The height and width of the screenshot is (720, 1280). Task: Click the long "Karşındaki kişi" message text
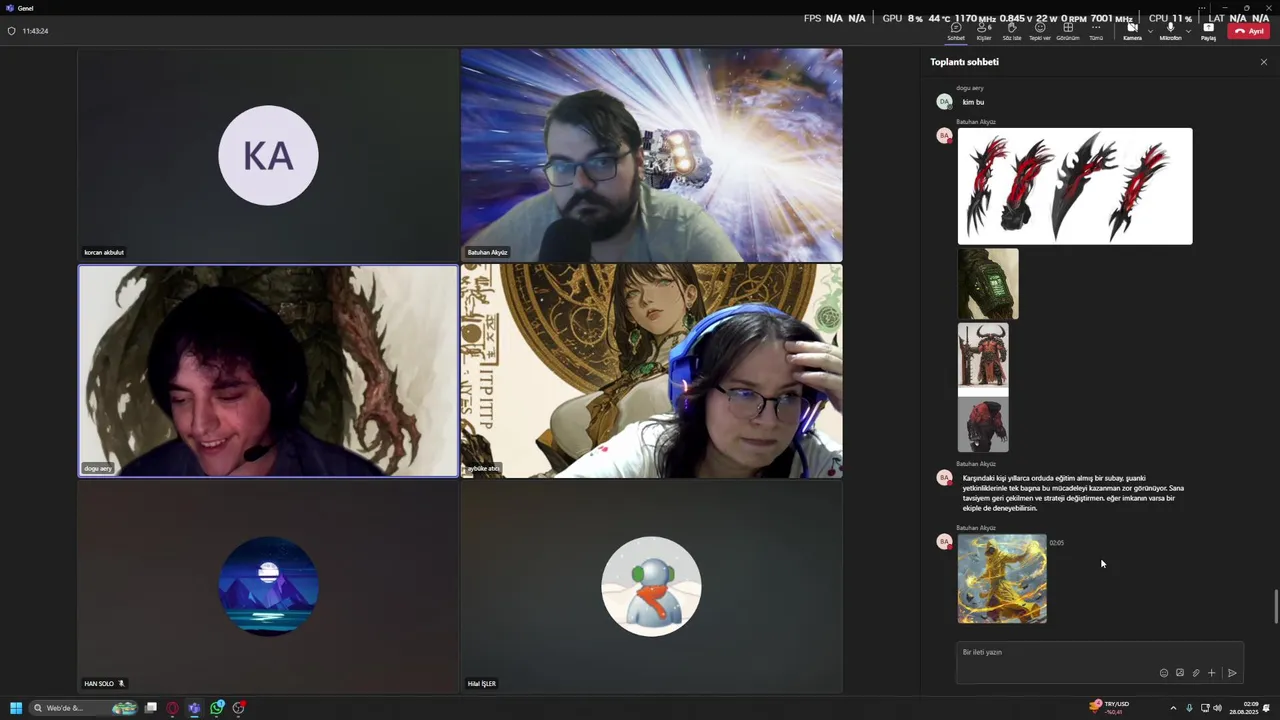[1073, 493]
